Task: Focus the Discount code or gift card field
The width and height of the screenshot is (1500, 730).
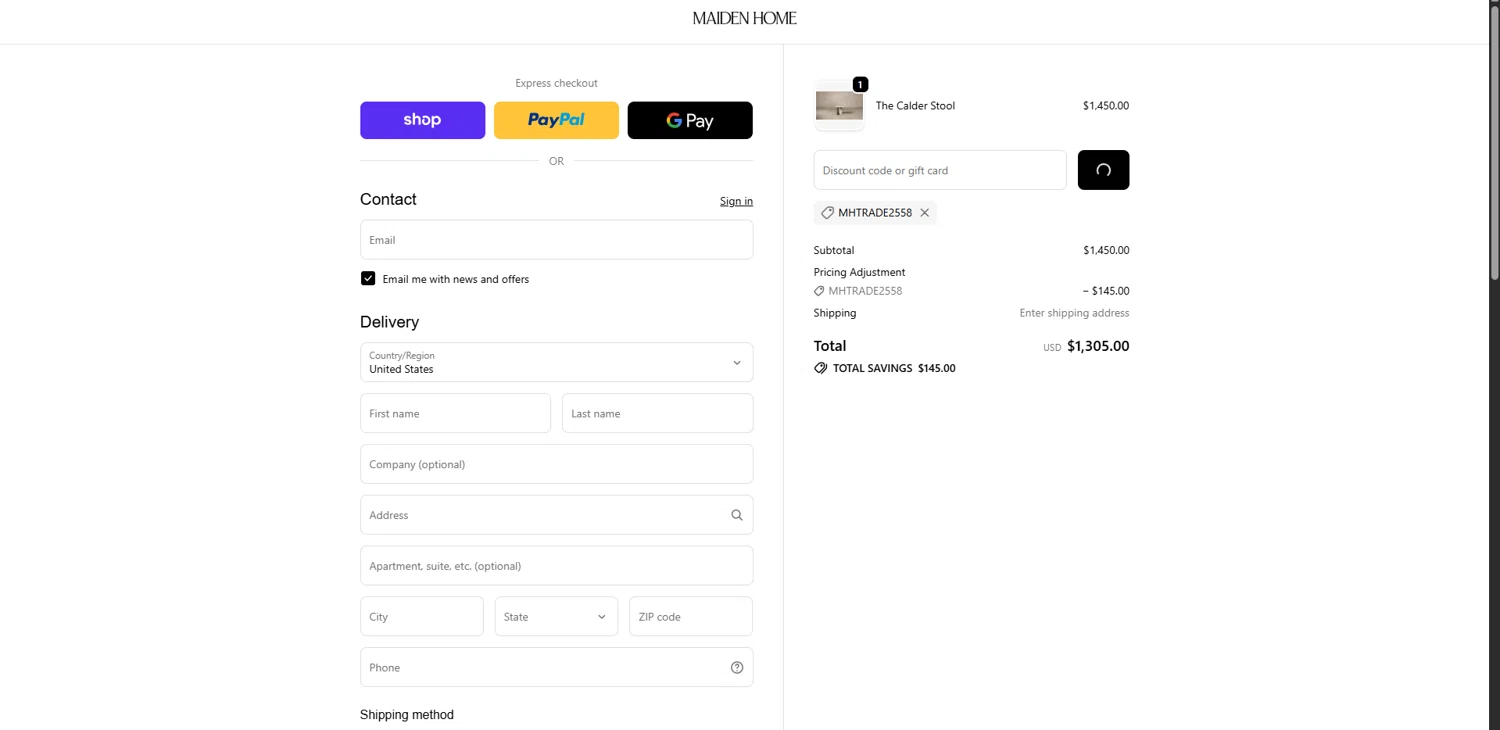Action: (x=940, y=170)
